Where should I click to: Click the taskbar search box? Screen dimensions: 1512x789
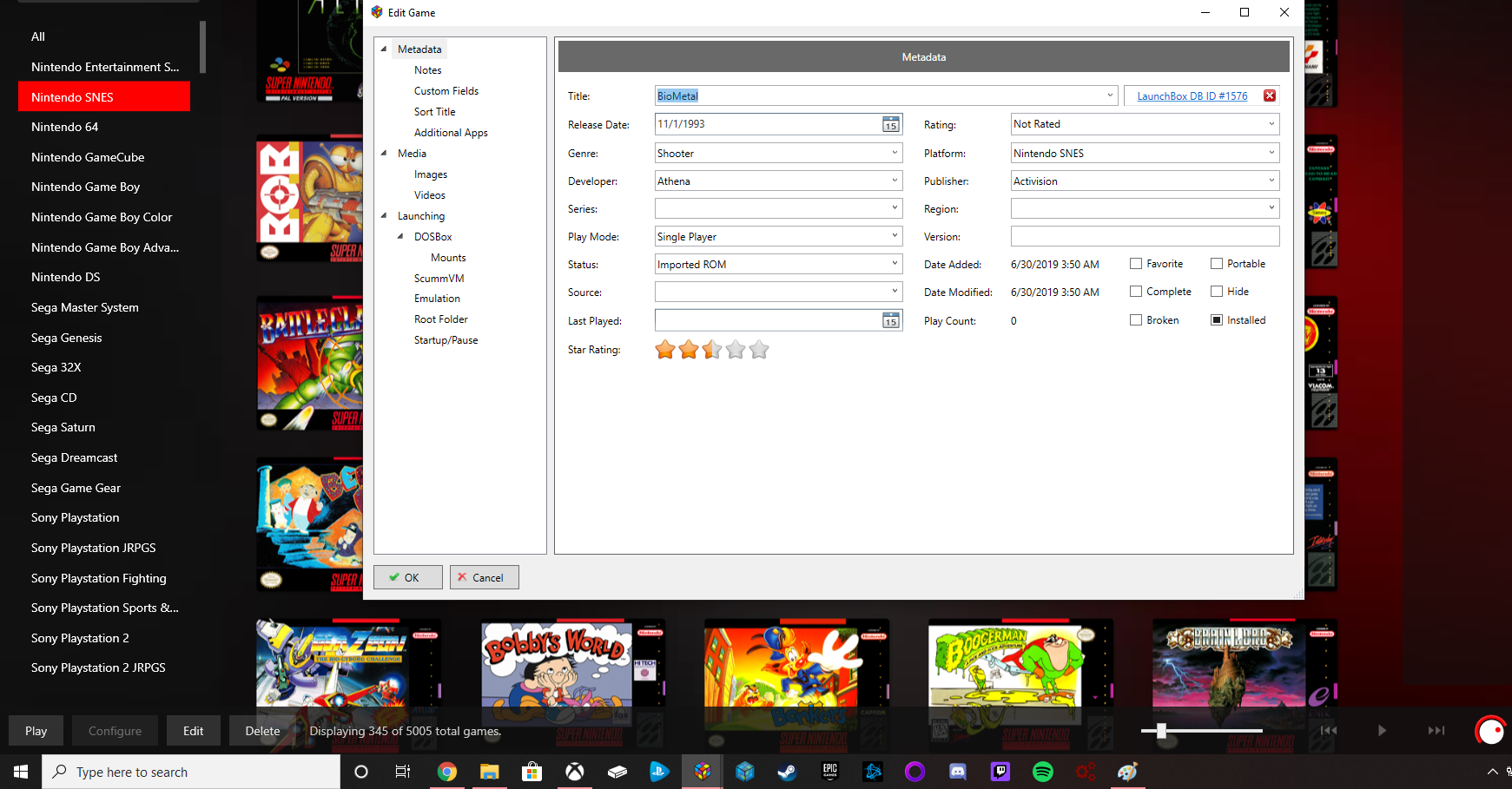pyautogui.click(x=191, y=772)
